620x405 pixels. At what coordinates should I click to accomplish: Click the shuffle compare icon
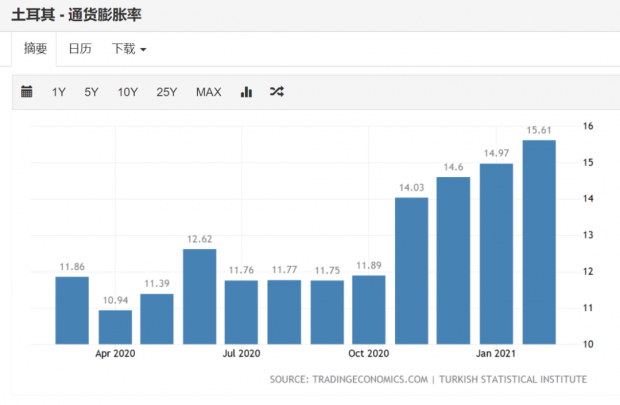(x=277, y=92)
